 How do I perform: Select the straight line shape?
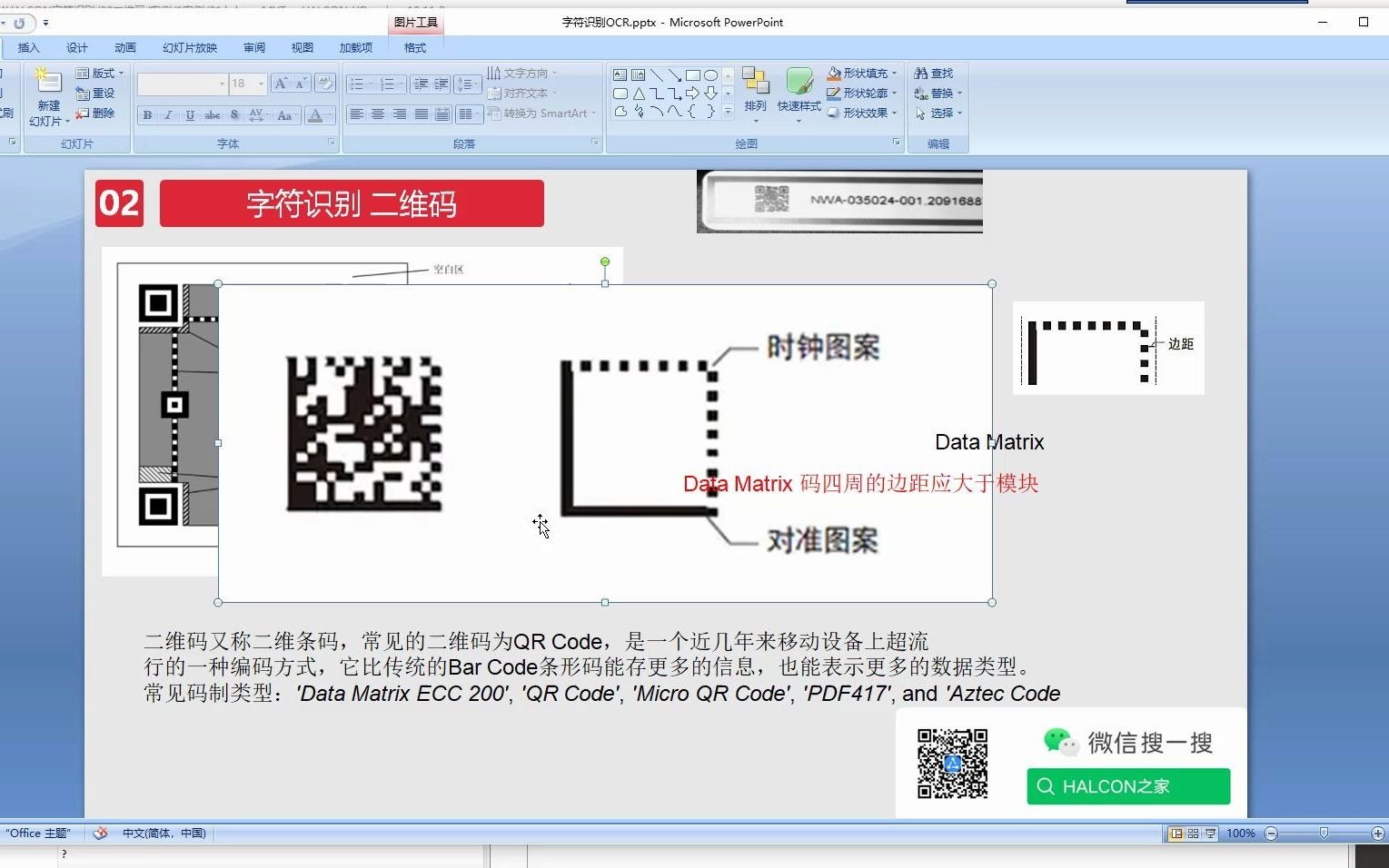tap(657, 75)
